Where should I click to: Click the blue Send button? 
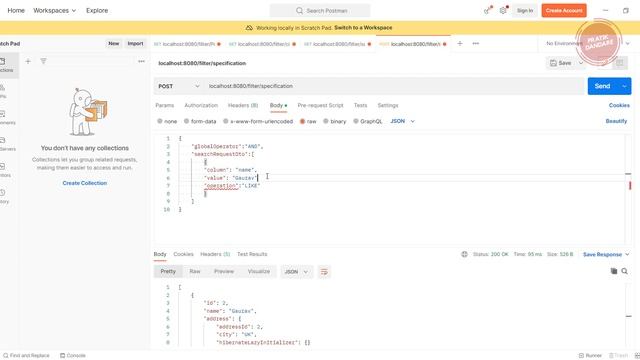tap(603, 86)
